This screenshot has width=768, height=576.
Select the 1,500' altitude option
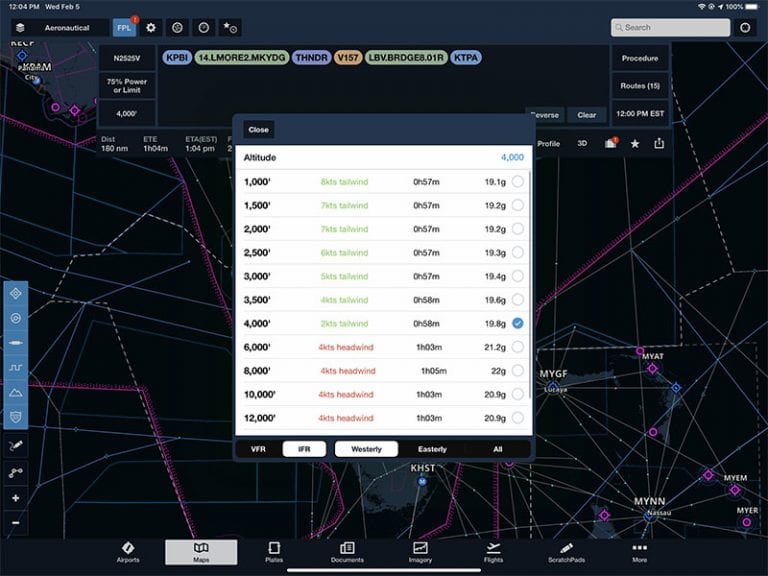point(384,205)
